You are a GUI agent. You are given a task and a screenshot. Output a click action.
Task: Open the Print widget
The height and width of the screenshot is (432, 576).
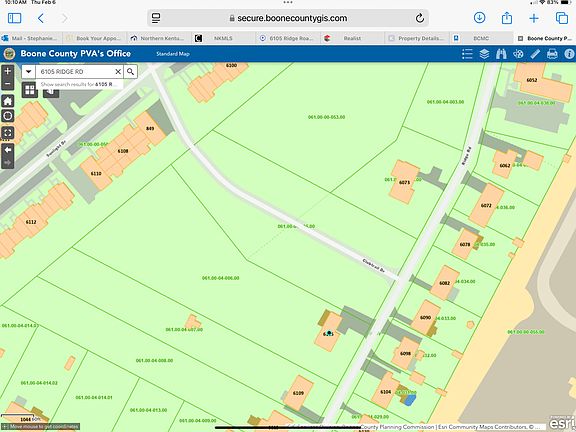(x=552, y=54)
